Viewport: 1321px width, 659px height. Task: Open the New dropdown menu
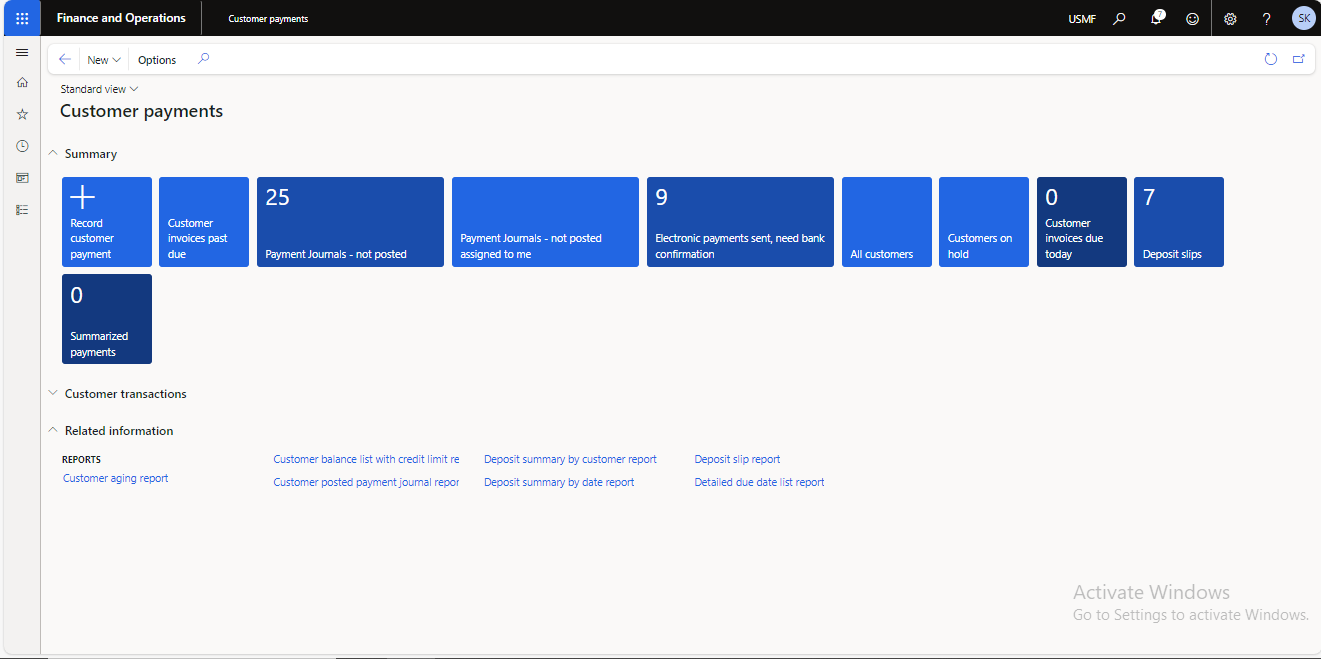click(x=103, y=60)
